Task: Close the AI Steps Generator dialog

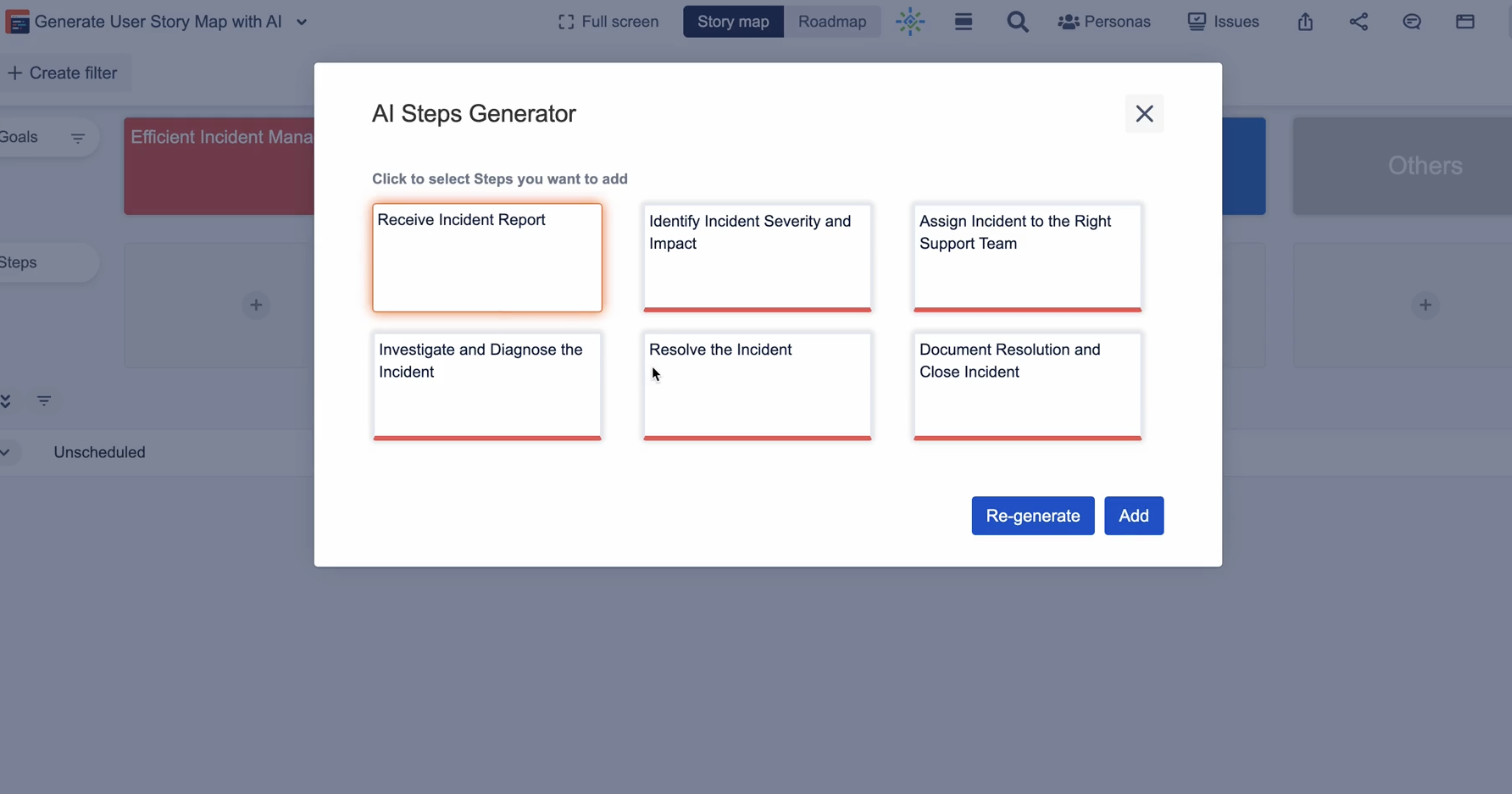Action: click(x=1144, y=114)
